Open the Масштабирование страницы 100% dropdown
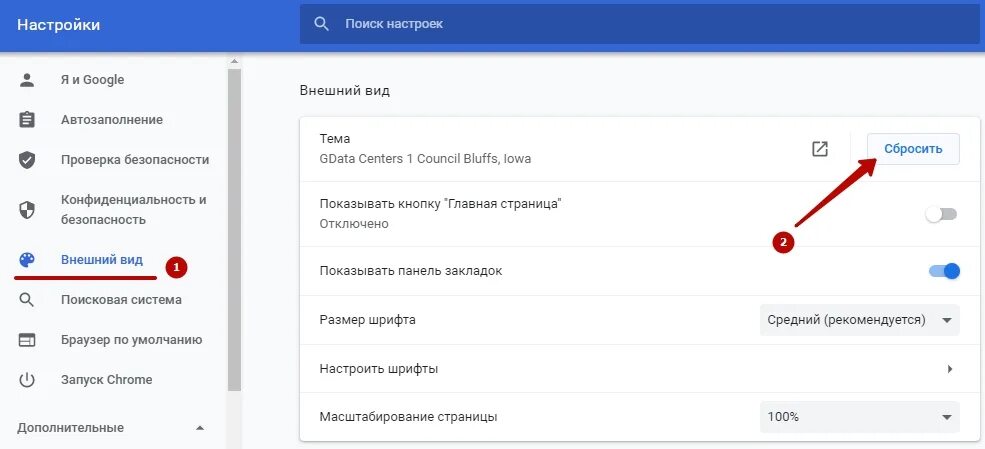Viewport: 985px width, 449px height. coord(859,417)
